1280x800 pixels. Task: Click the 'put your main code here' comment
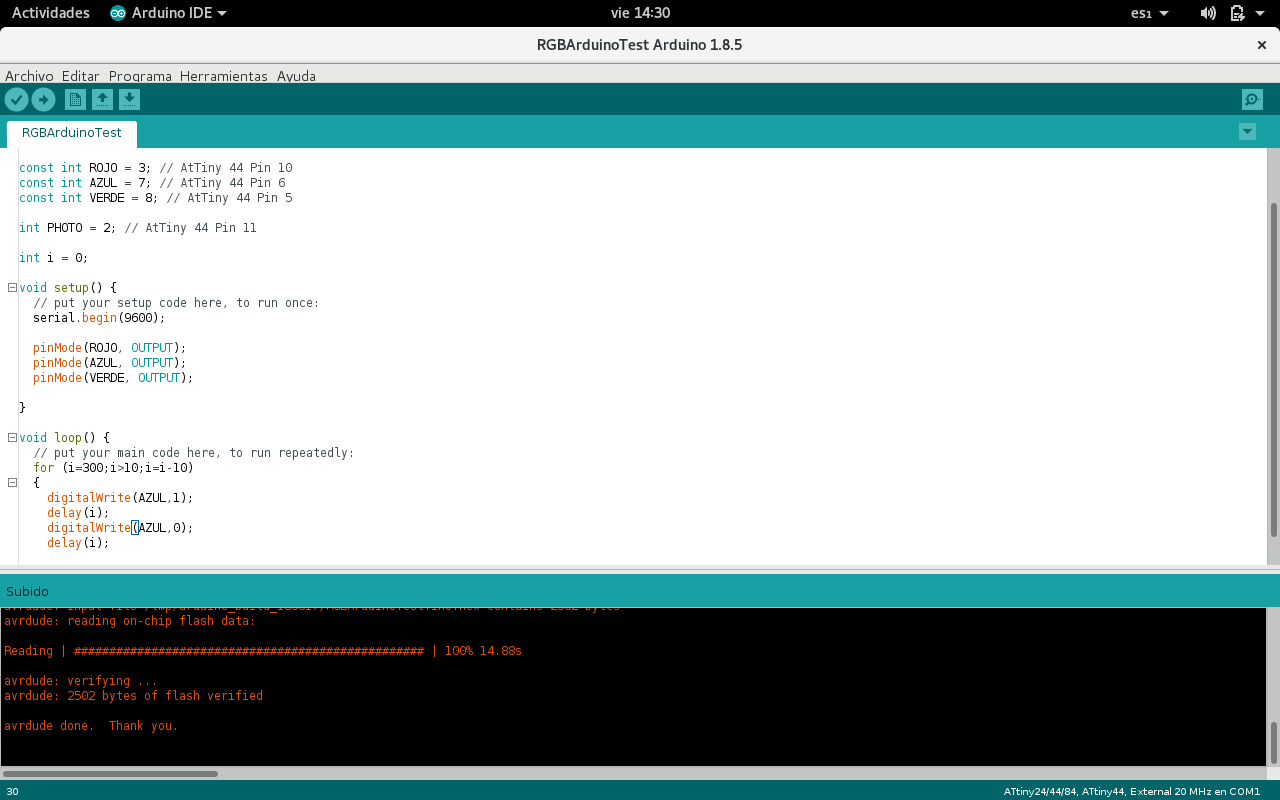point(194,453)
